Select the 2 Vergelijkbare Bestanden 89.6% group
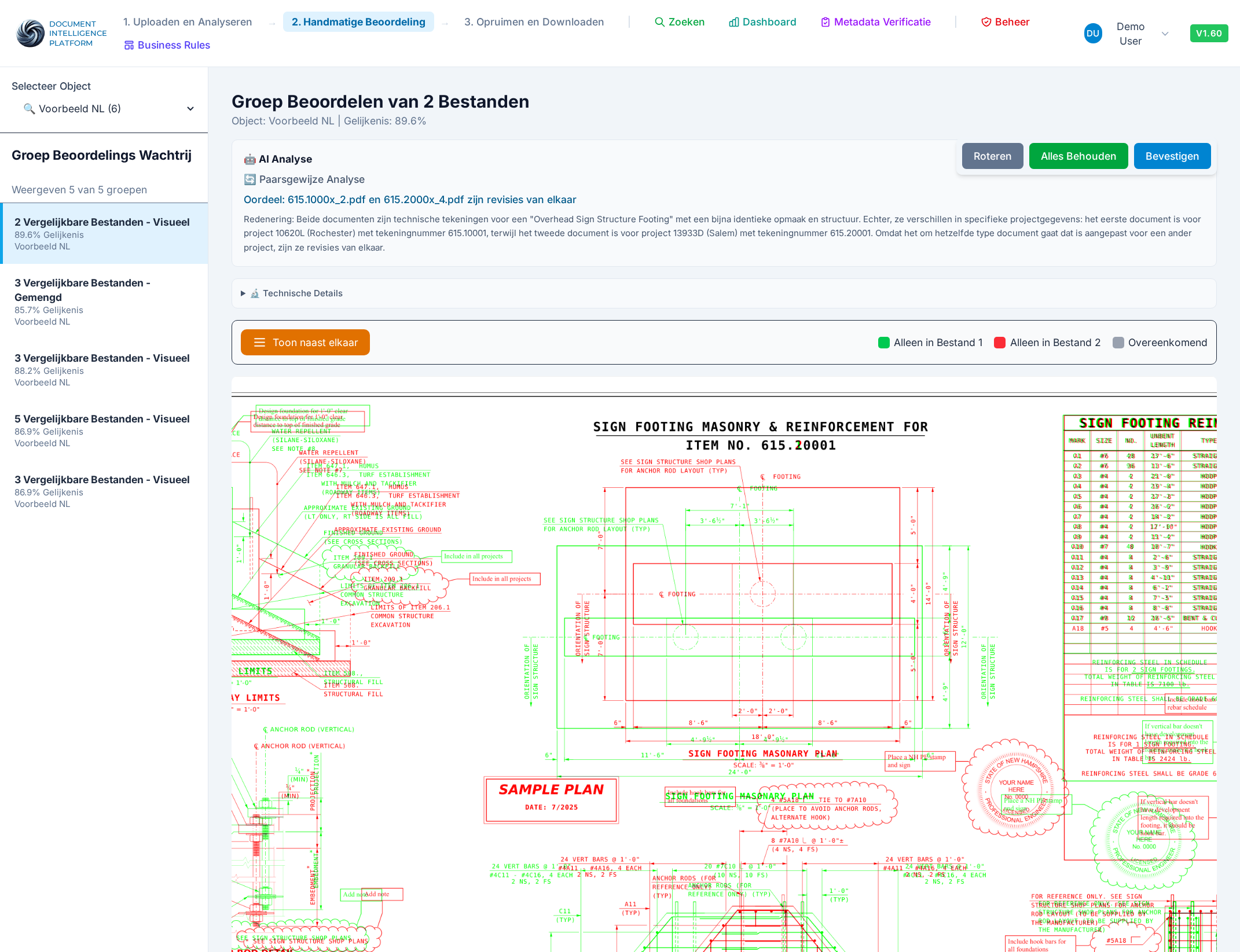This screenshot has width=1240, height=952. (x=104, y=233)
